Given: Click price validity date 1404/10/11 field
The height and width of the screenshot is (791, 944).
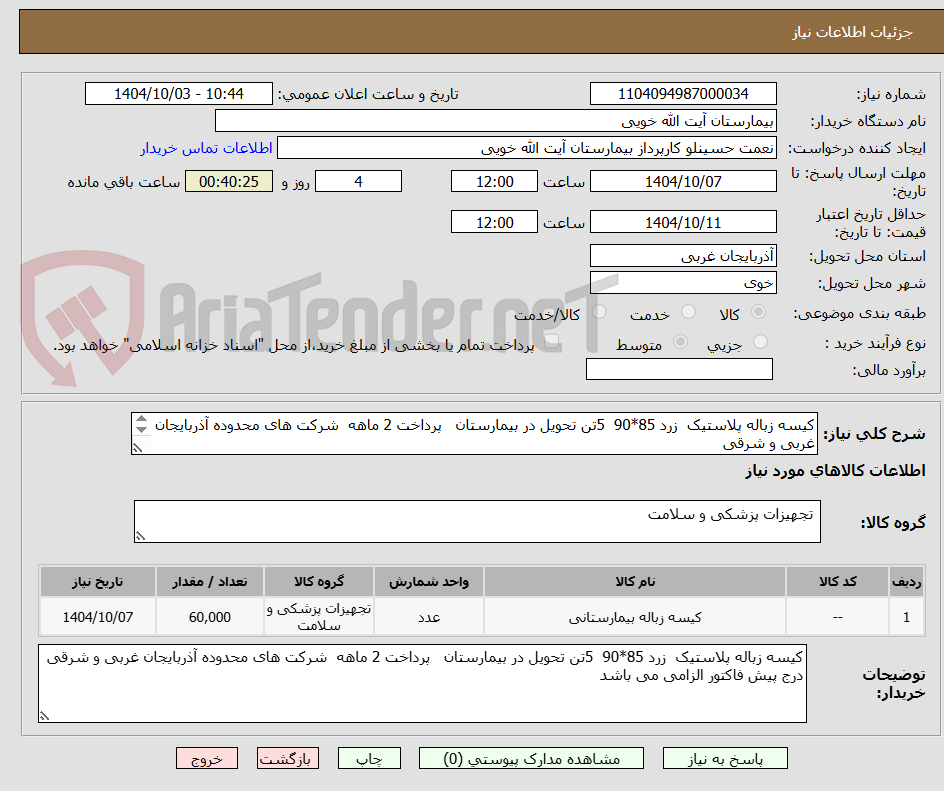Looking at the screenshot, I should [683, 222].
